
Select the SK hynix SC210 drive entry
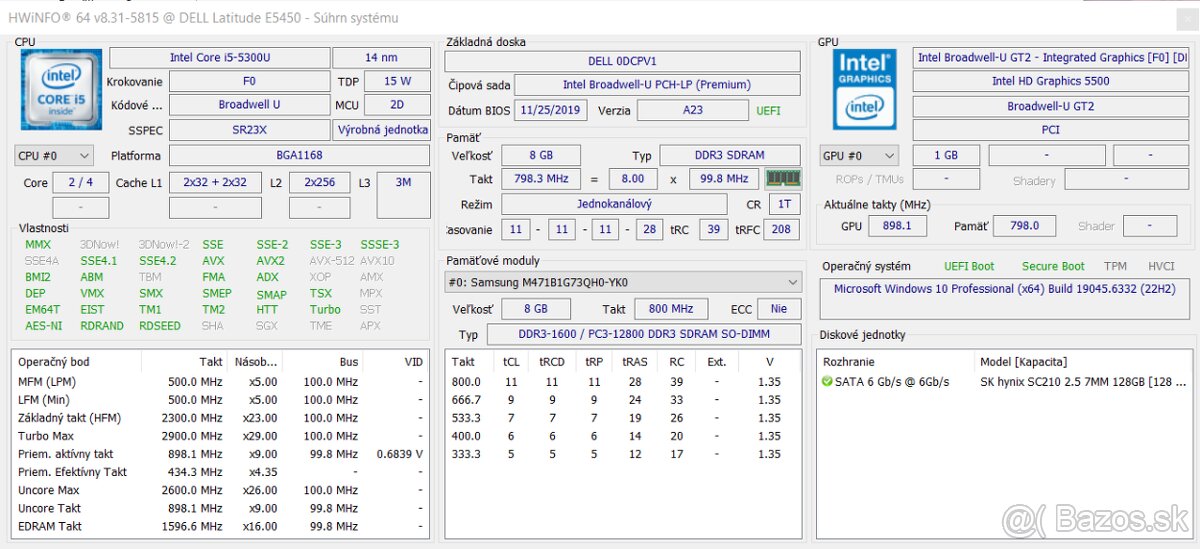[1083, 382]
